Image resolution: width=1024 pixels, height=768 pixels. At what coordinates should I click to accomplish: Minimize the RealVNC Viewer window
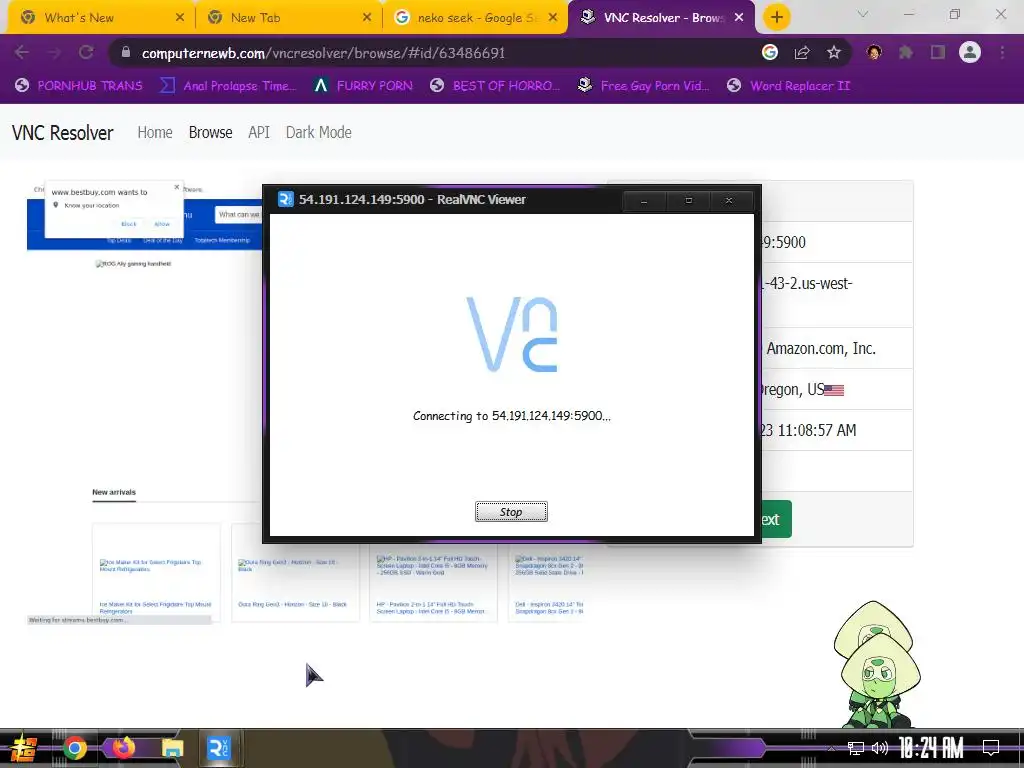pyautogui.click(x=644, y=201)
